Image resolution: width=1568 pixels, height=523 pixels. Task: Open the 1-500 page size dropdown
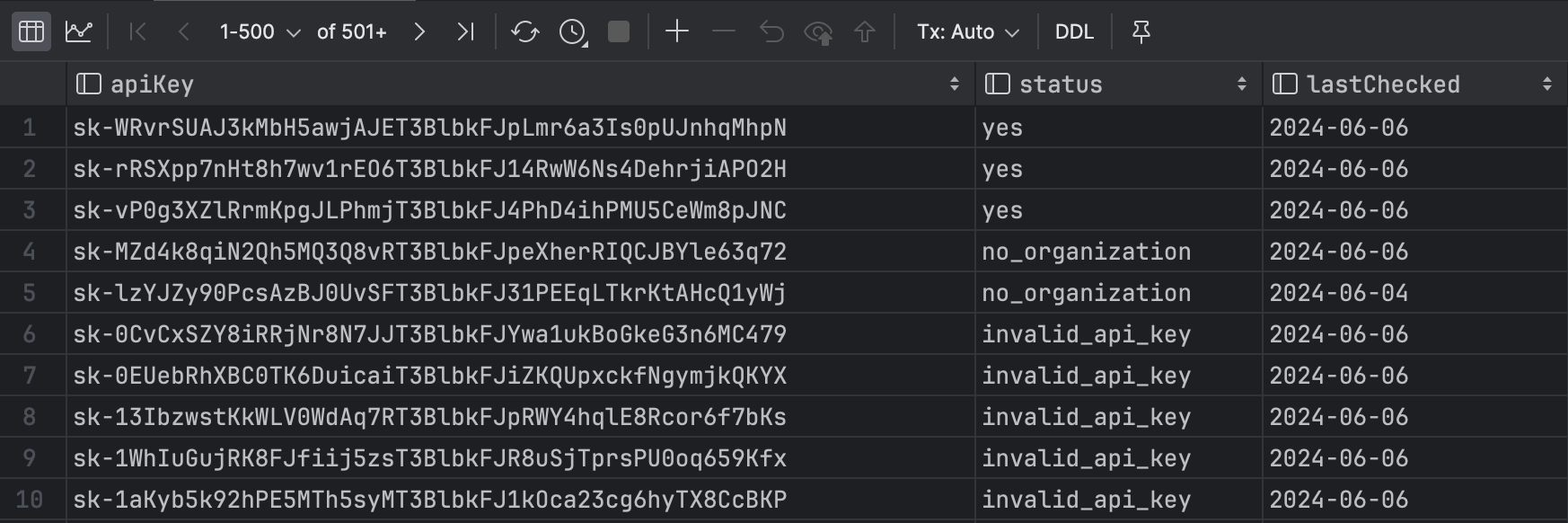pyautogui.click(x=260, y=32)
